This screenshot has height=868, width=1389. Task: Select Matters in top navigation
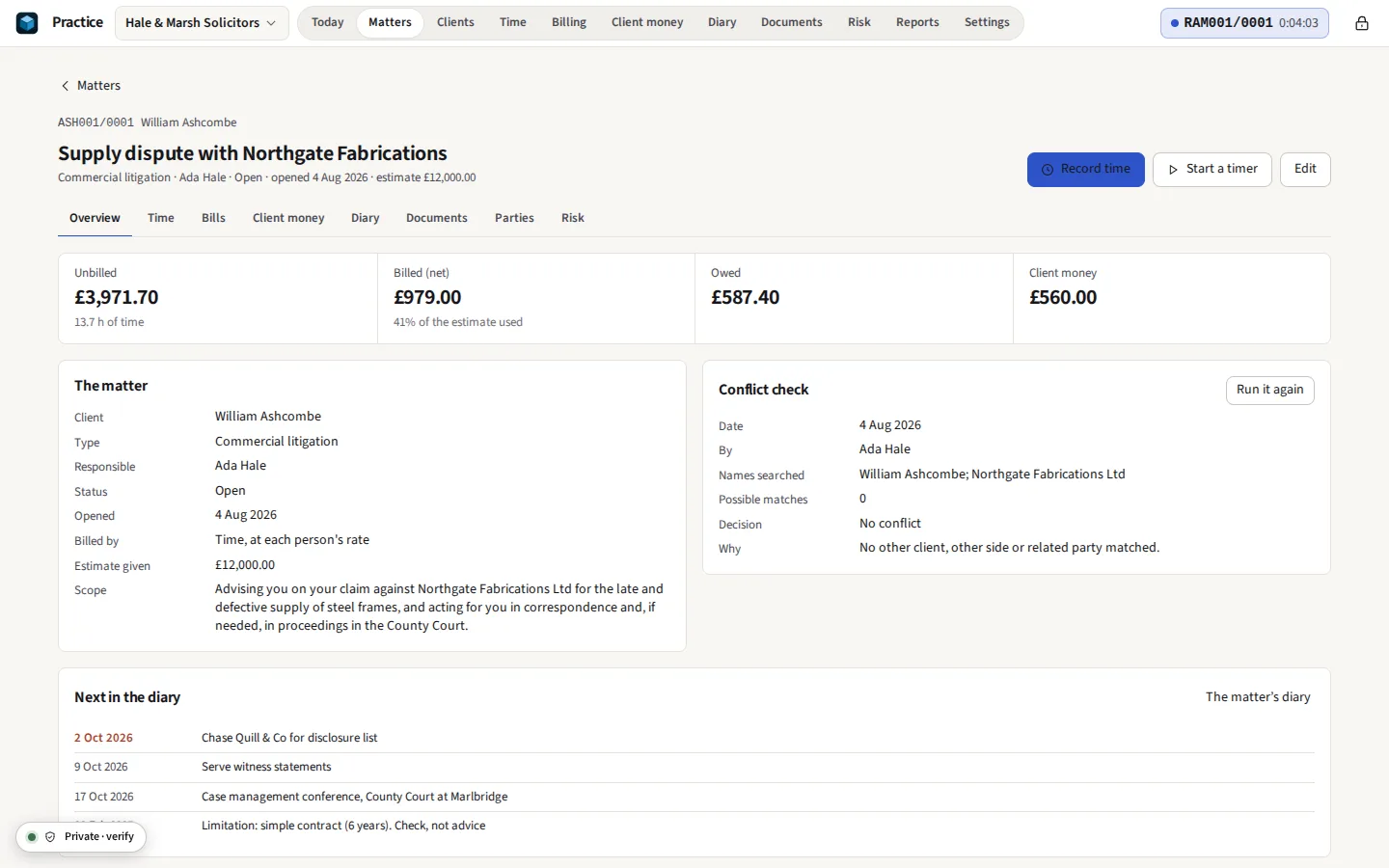390,22
